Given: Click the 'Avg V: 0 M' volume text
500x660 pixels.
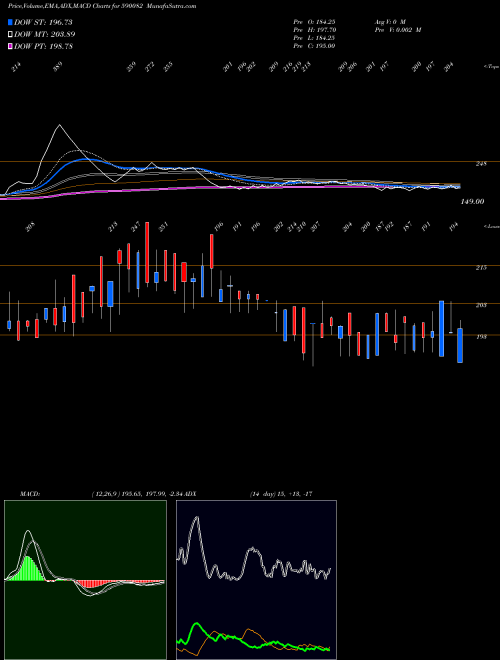Looking at the screenshot, I should point(389,21).
